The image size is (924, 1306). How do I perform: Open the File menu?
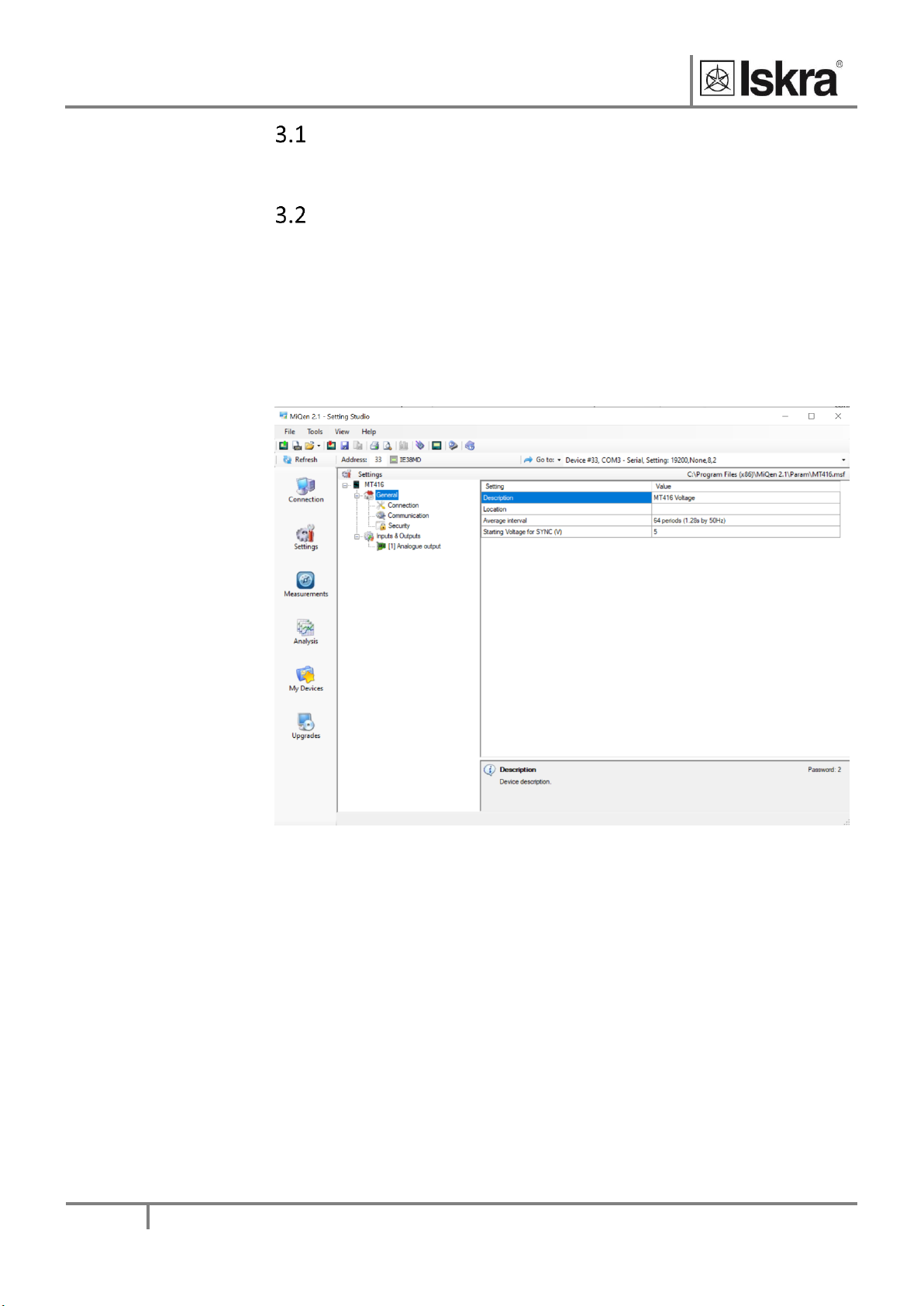point(289,432)
